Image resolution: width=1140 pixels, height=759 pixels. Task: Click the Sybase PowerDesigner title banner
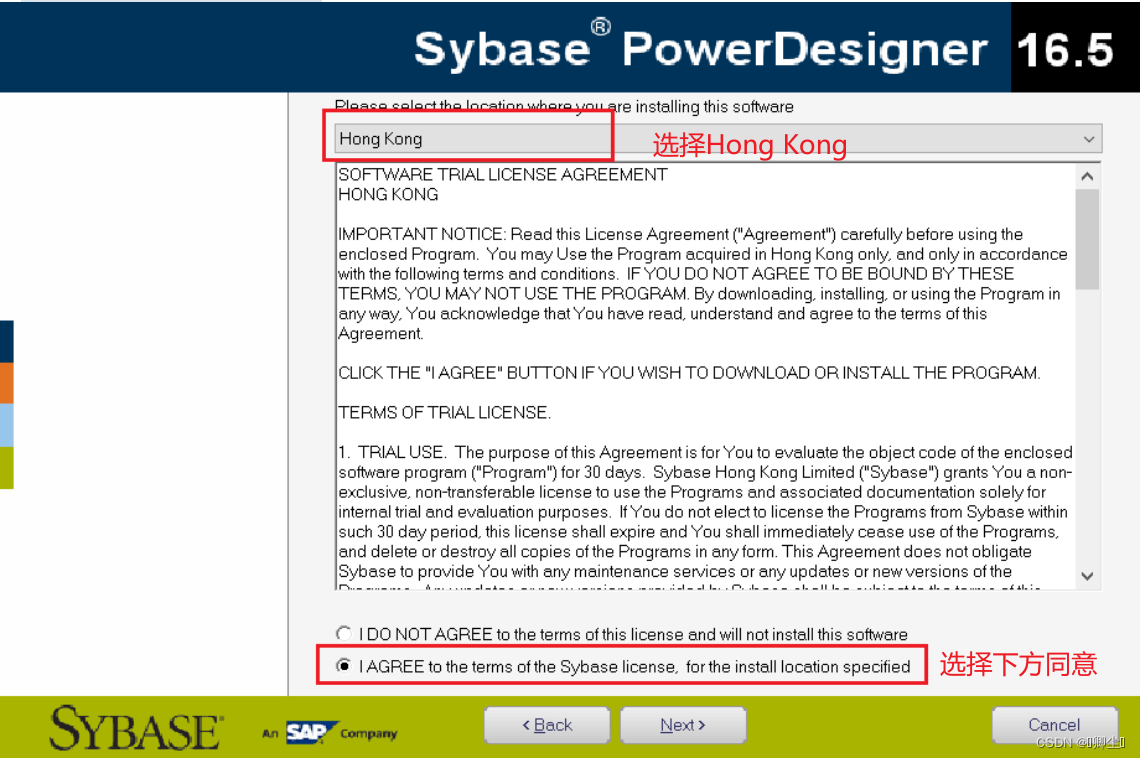click(x=700, y=46)
